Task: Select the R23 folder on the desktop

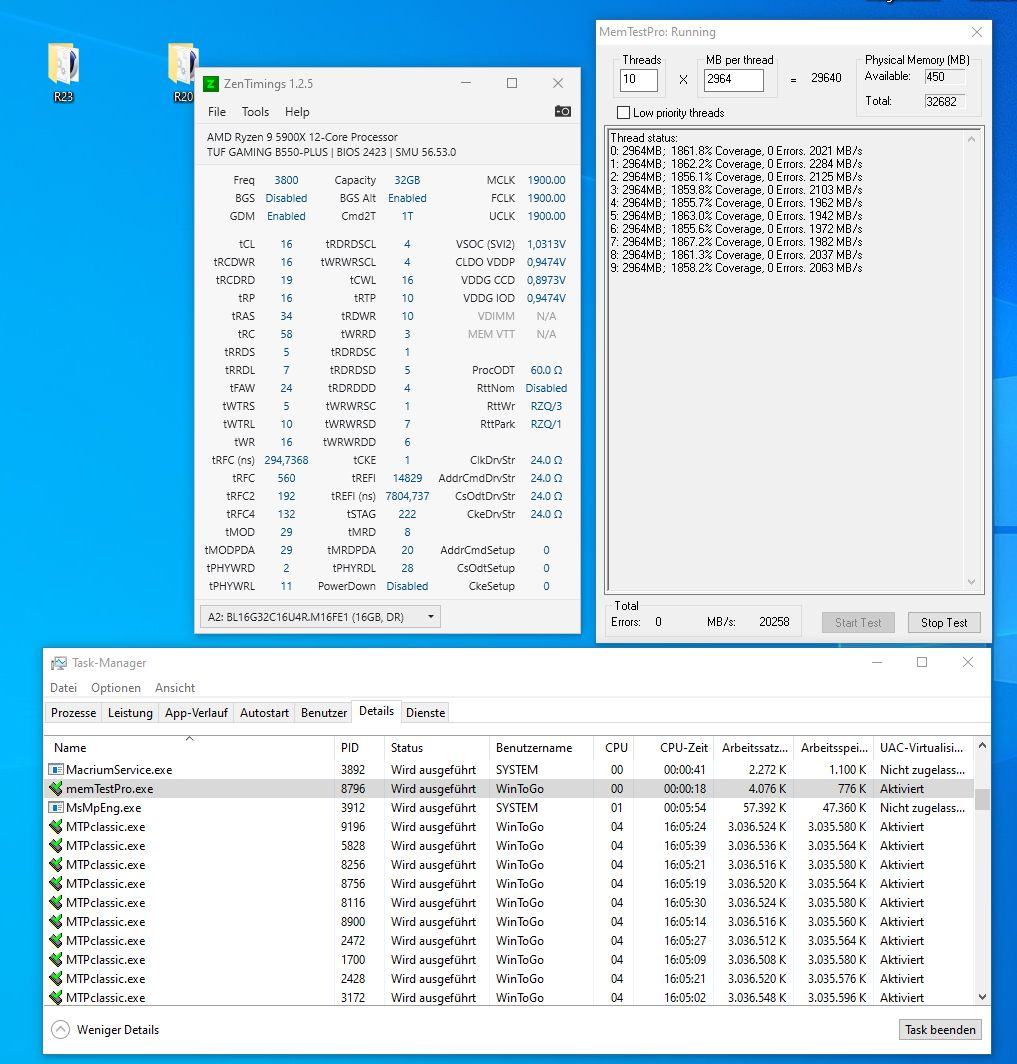Action: pos(63,71)
